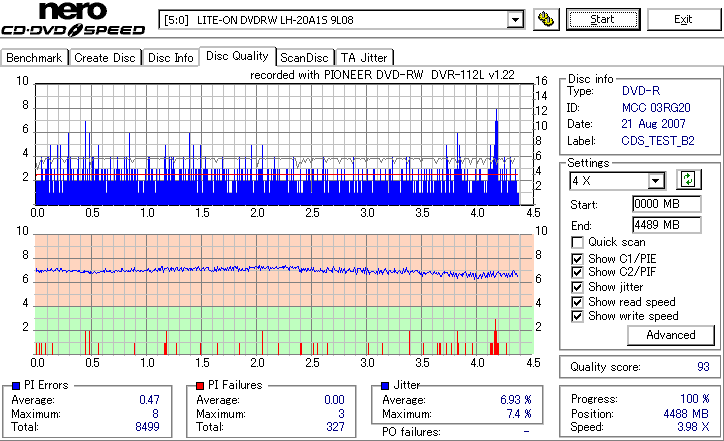The width and height of the screenshot is (724, 441).
Task: Click the disc date 21 Aug 2007
Action: [x=653, y=124]
